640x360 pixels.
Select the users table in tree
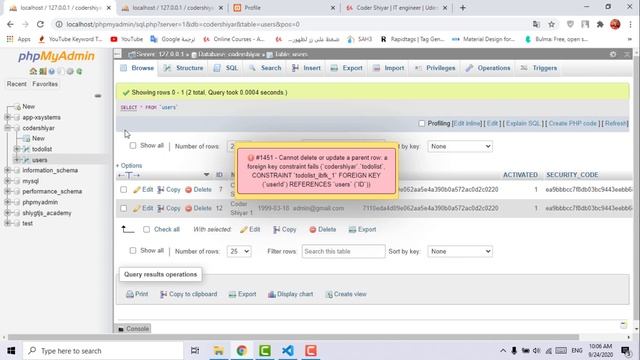[x=40, y=160]
